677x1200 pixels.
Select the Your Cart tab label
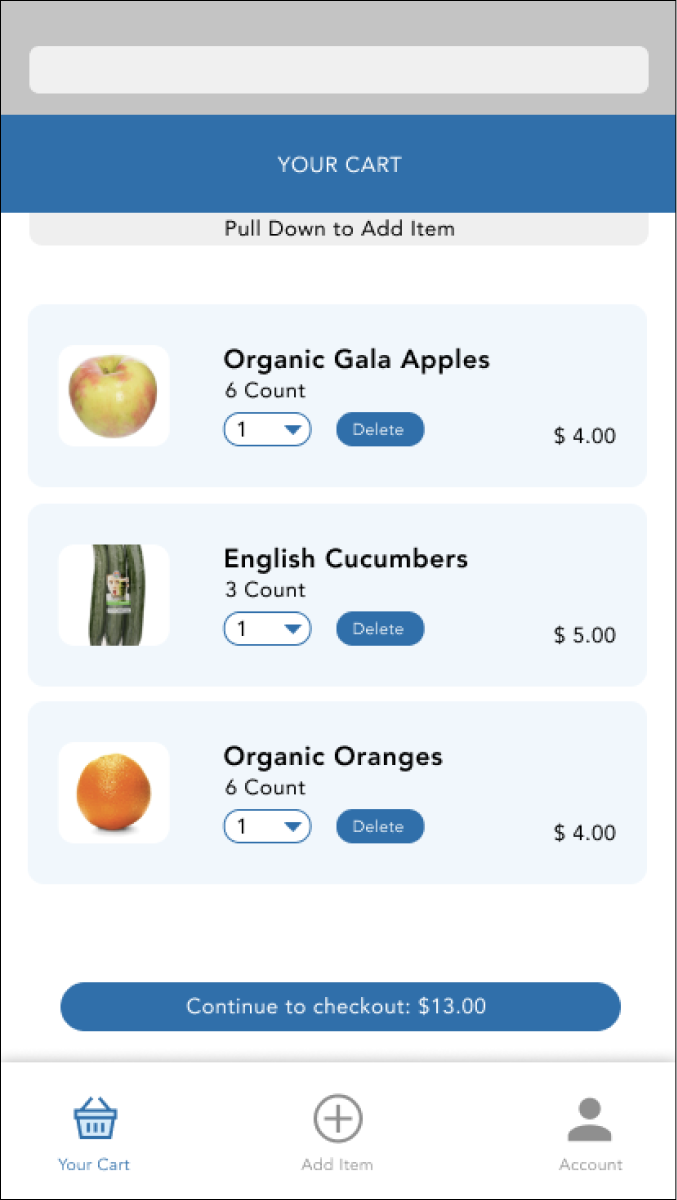(x=94, y=1165)
